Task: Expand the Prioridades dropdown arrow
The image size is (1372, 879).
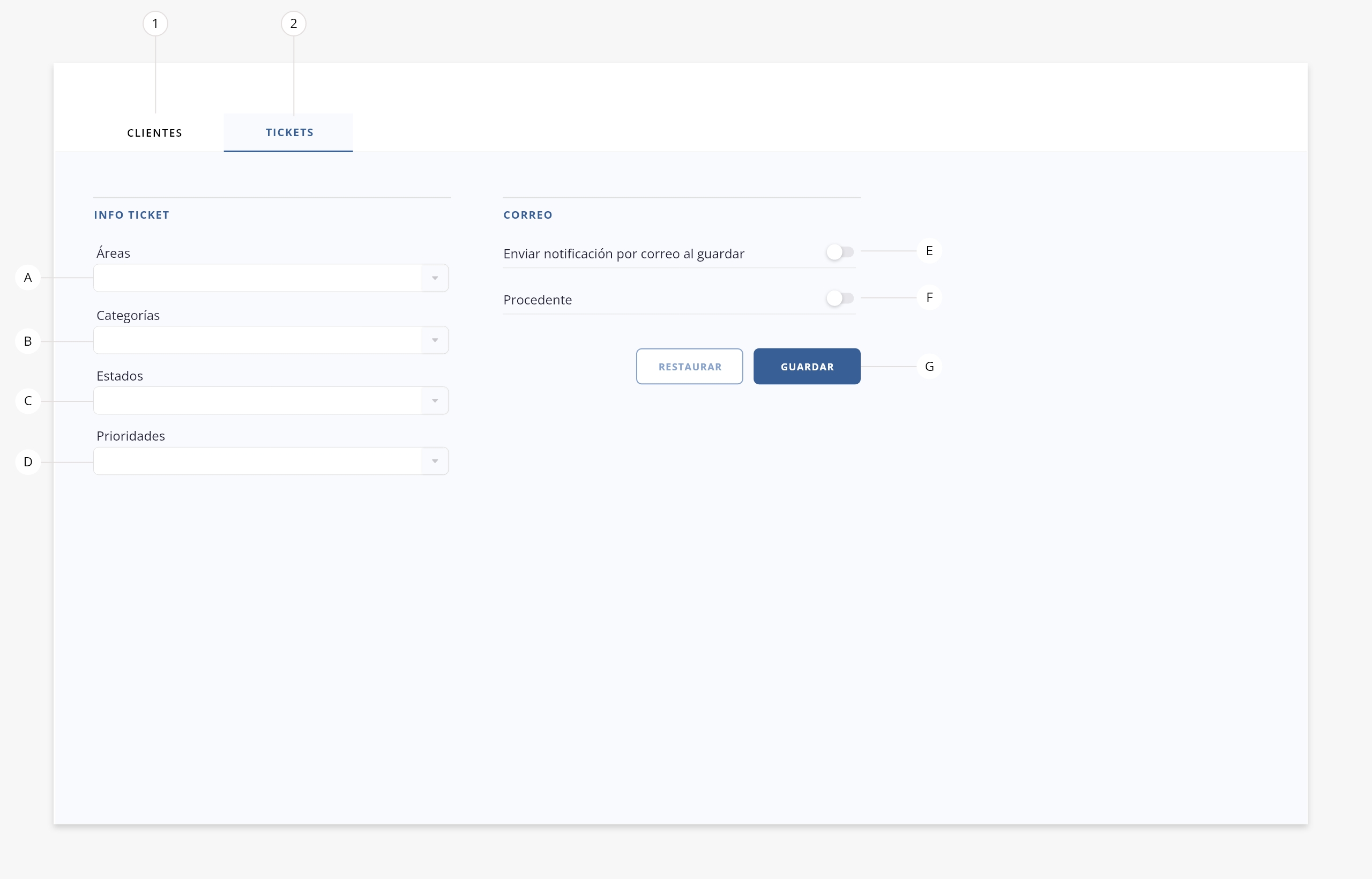Action: 435,461
